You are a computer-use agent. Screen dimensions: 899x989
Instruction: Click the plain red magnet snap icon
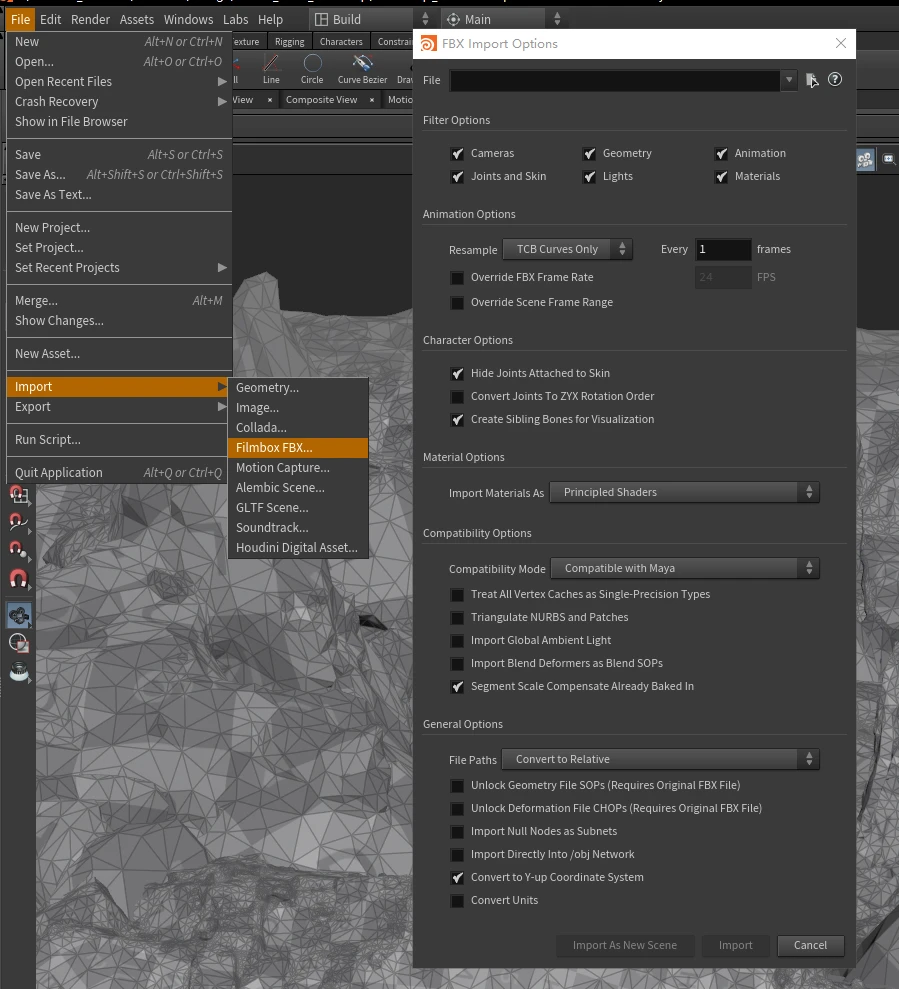coord(18,578)
